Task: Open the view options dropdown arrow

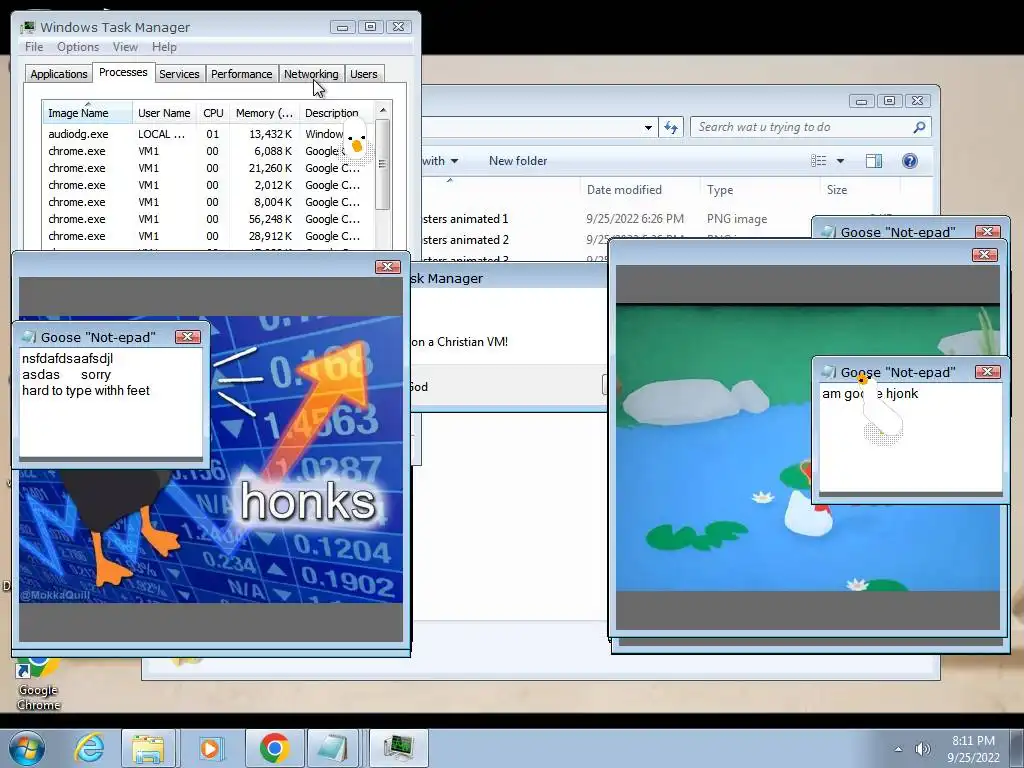Action: [x=840, y=161]
